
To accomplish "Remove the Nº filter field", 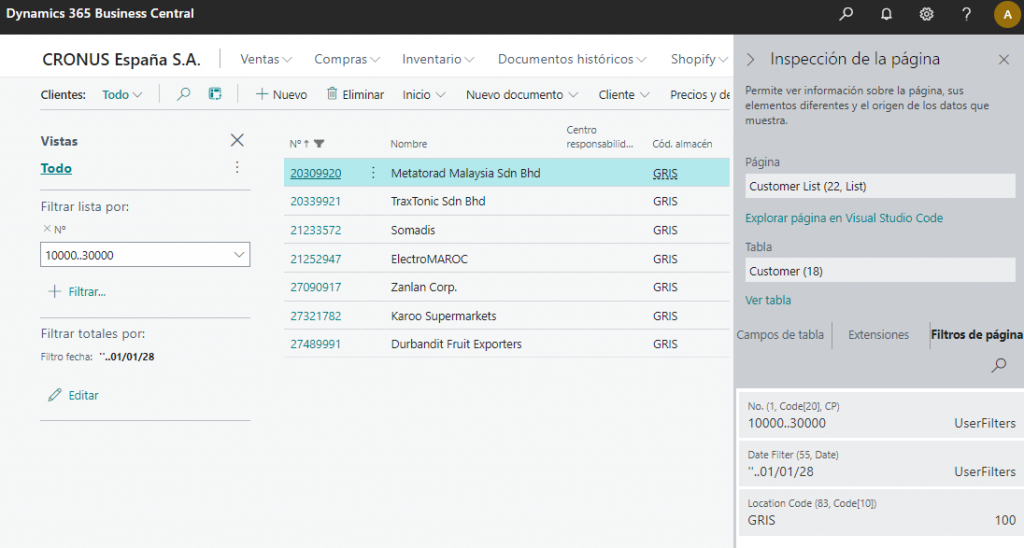I will point(46,229).
